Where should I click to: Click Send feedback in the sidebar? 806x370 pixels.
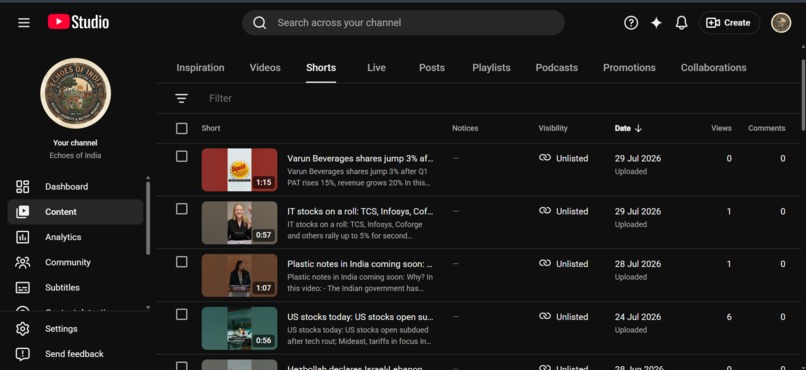[x=75, y=354]
